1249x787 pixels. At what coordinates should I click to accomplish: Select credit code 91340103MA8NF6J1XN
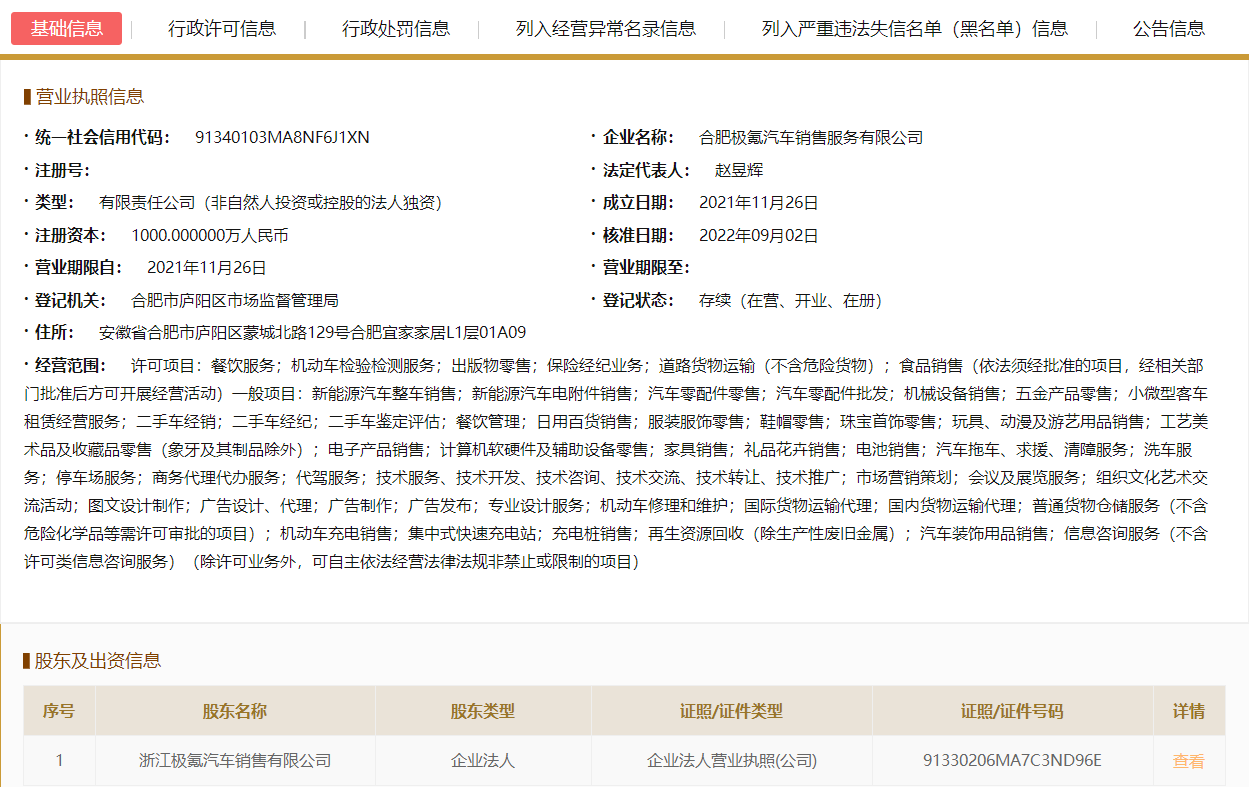pos(282,138)
